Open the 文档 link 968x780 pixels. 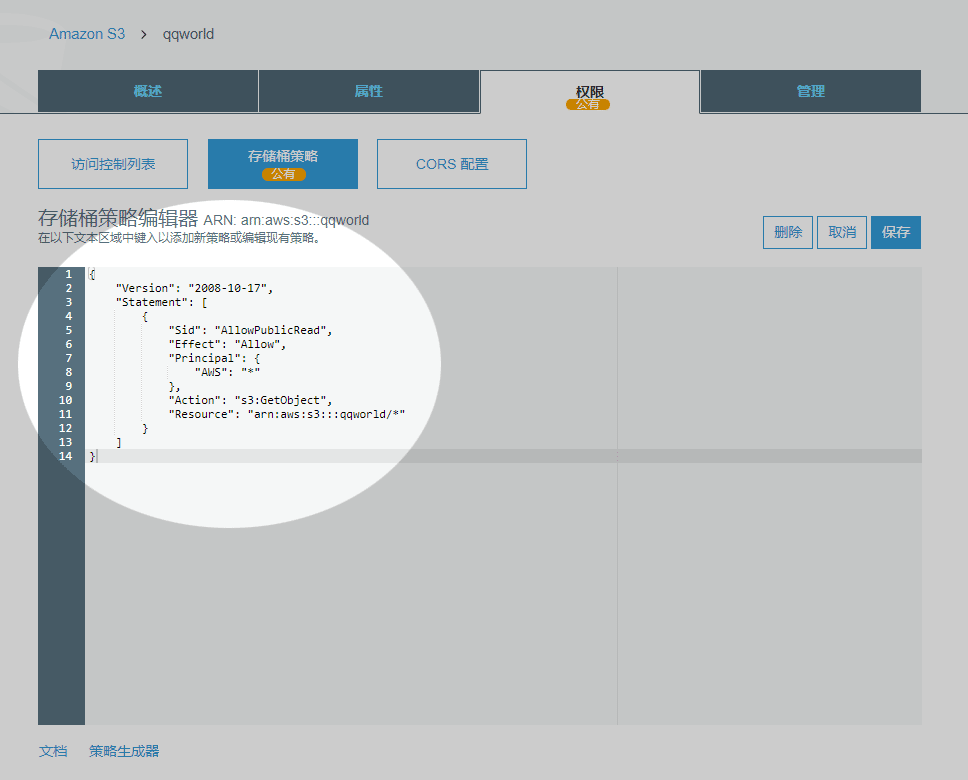53,751
